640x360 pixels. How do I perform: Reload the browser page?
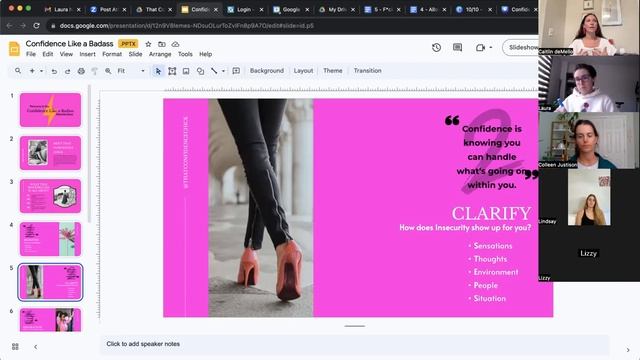pyautogui.click(x=36, y=25)
